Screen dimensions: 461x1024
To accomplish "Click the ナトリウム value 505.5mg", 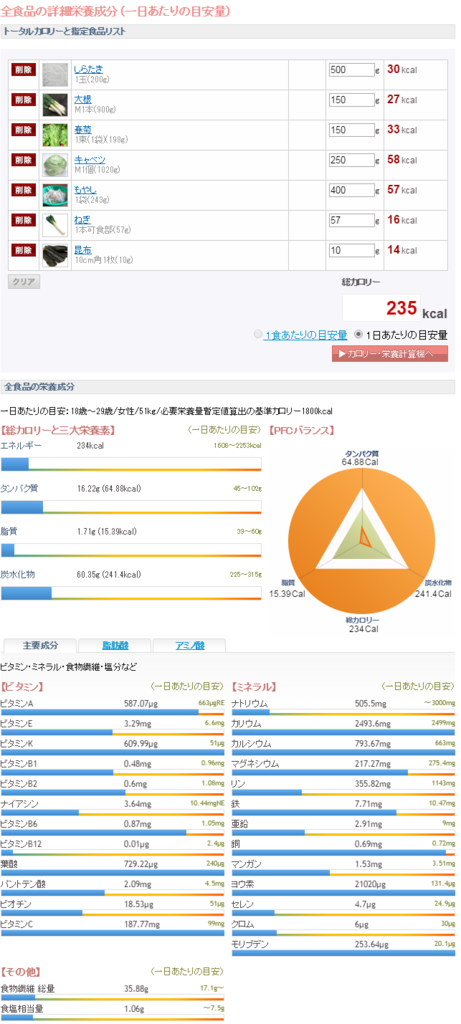I will pyautogui.click(x=372, y=703).
